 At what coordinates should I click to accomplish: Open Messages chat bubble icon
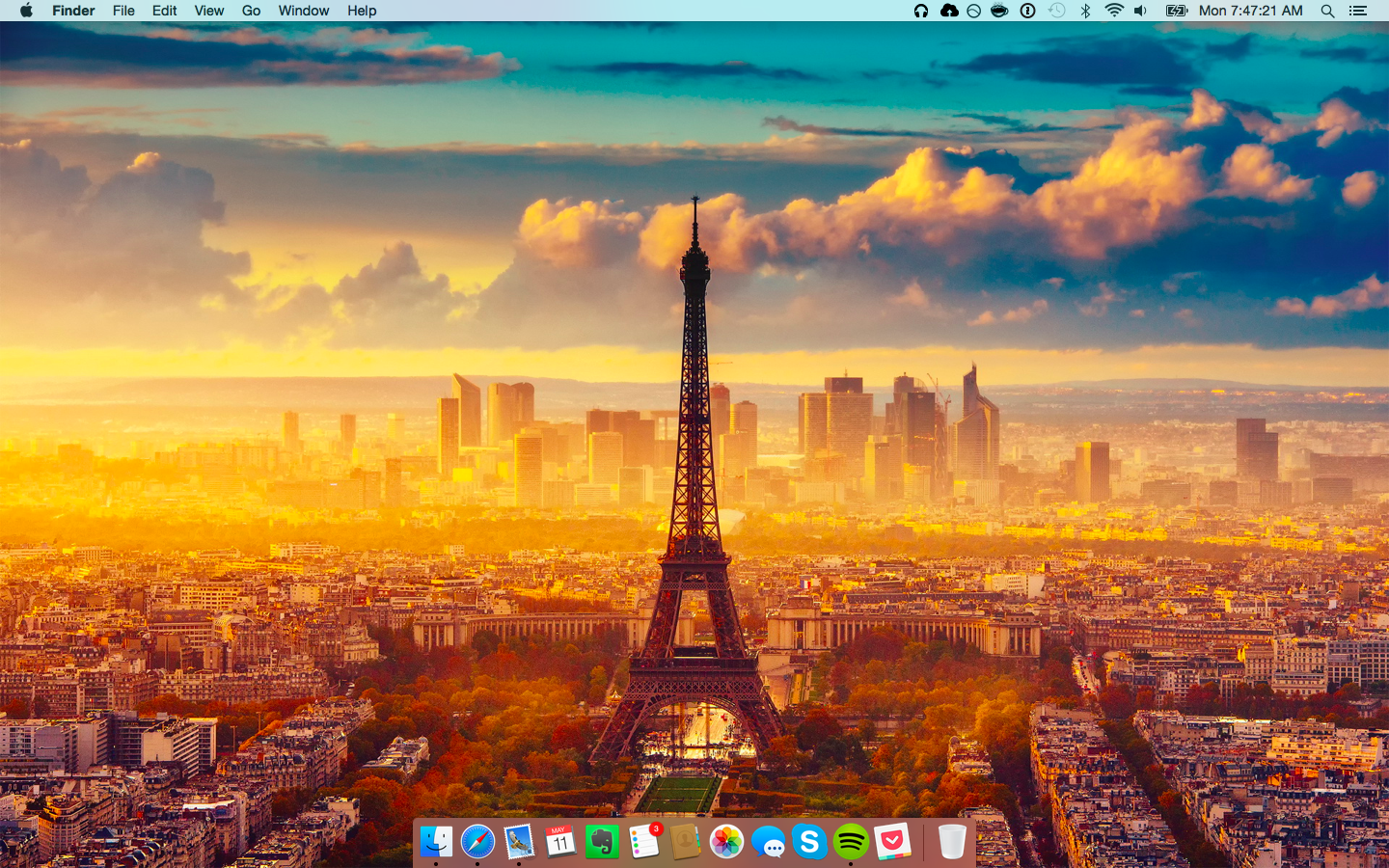[769, 842]
